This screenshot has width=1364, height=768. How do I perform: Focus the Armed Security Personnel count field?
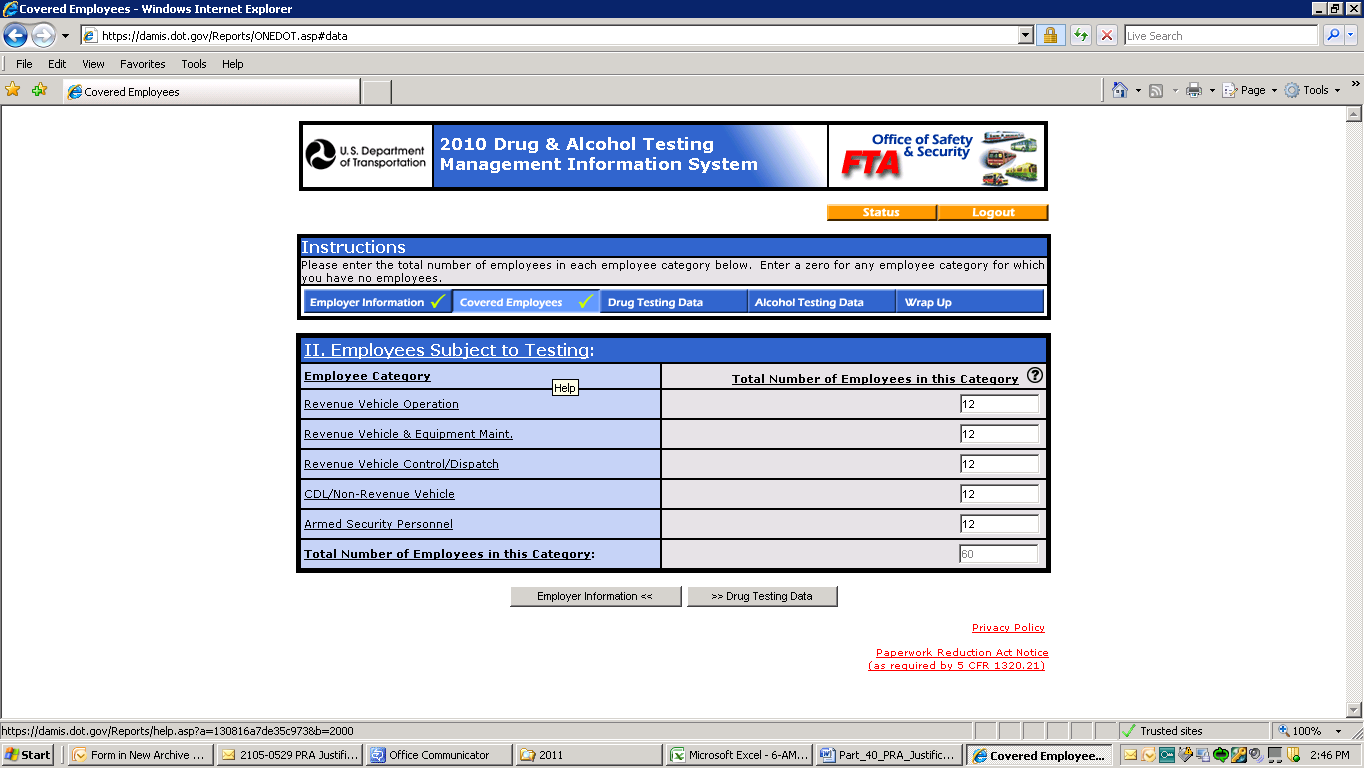click(x=999, y=524)
